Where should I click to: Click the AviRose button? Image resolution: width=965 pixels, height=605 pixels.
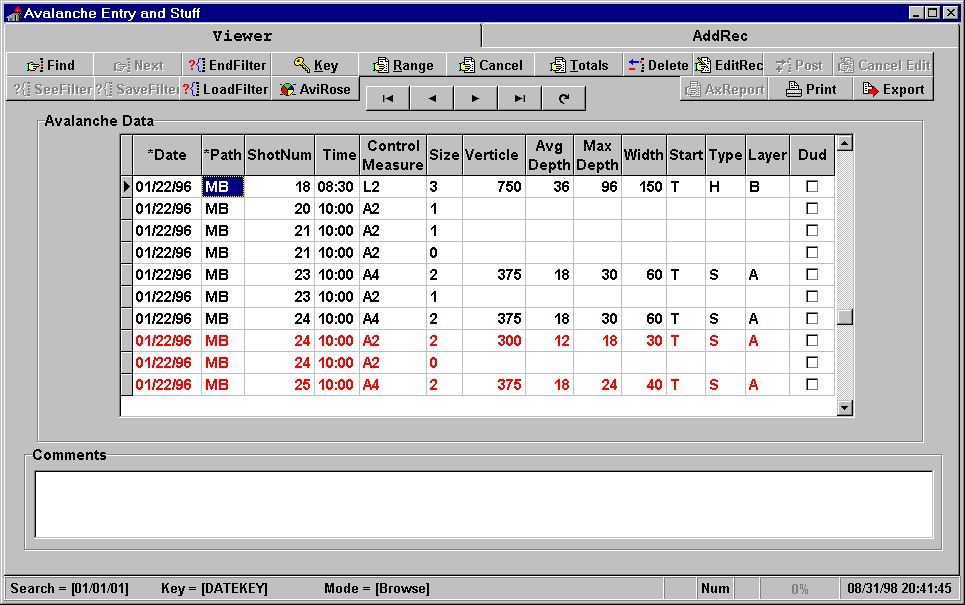[315, 89]
